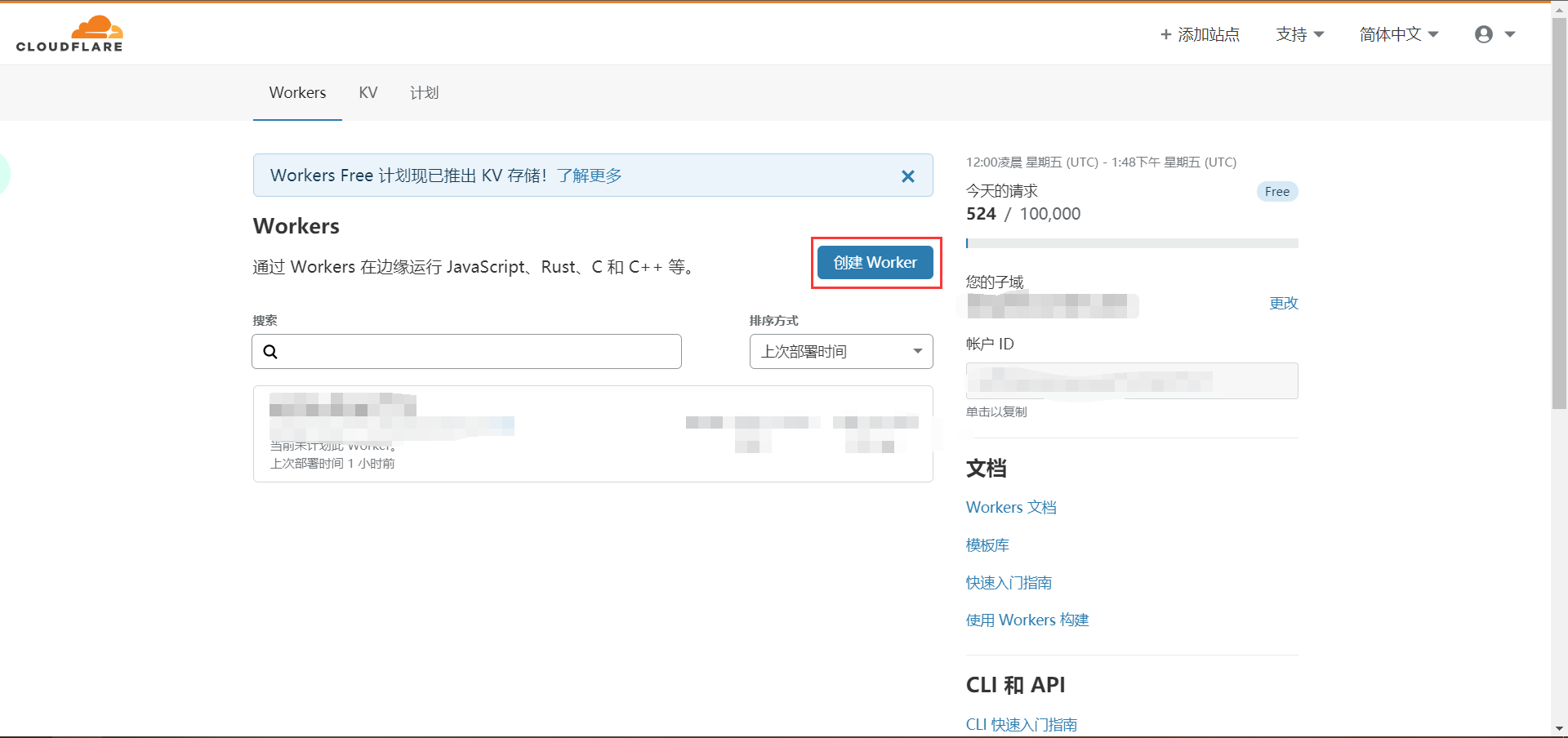The image size is (1568, 738).
Task: Click the Cloudflare logo
Action: [69, 33]
